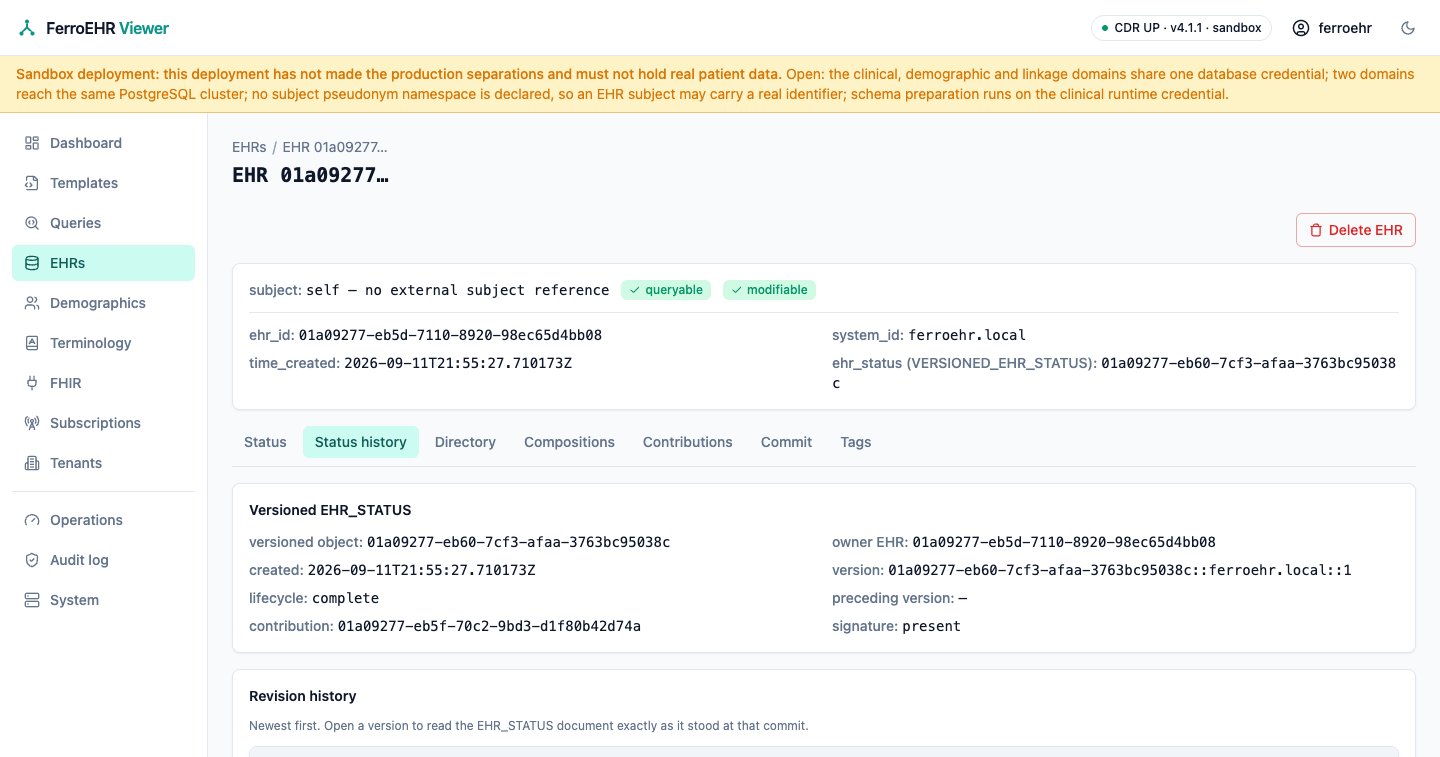Click the System server icon
This screenshot has height=757, width=1440.
click(x=32, y=600)
